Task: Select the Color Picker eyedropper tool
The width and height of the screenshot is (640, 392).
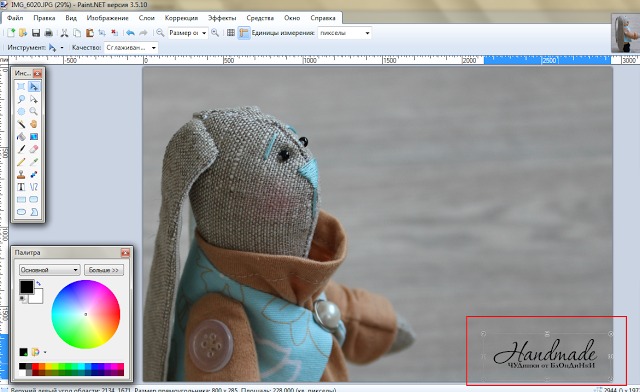Action: pyautogui.click(x=34, y=162)
